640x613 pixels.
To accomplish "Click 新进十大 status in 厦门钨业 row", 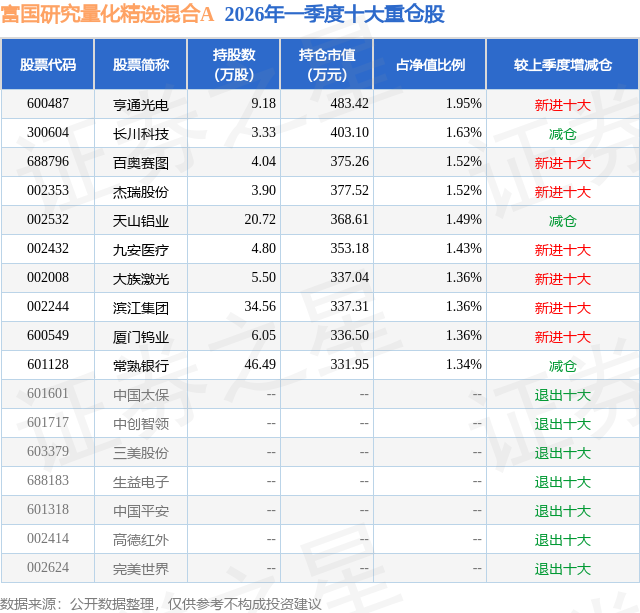I will point(562,337).
